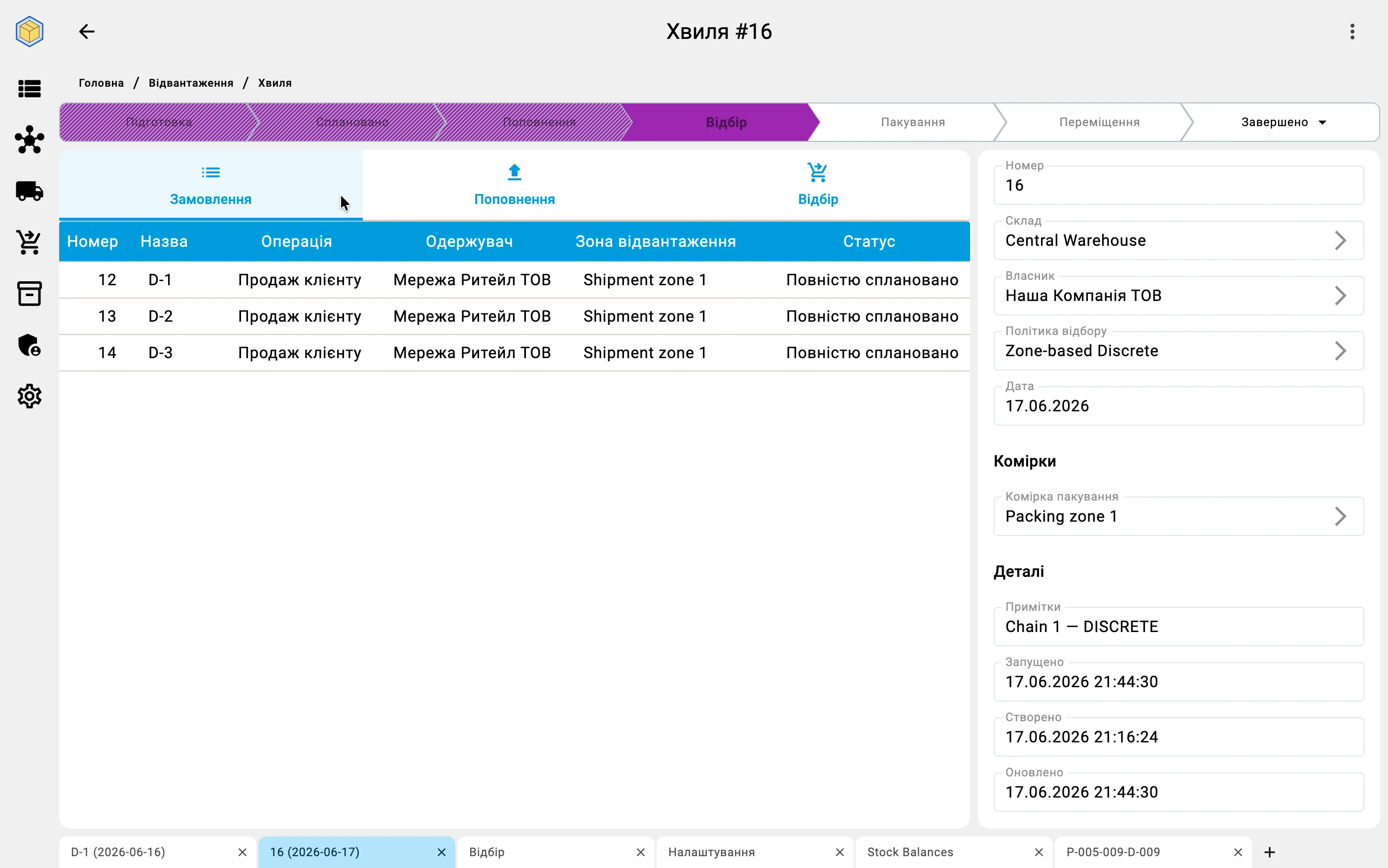Open the Склад Central Warehouse chevron
Screen dimensions: 1388x868
click(x=1340, y=240)
